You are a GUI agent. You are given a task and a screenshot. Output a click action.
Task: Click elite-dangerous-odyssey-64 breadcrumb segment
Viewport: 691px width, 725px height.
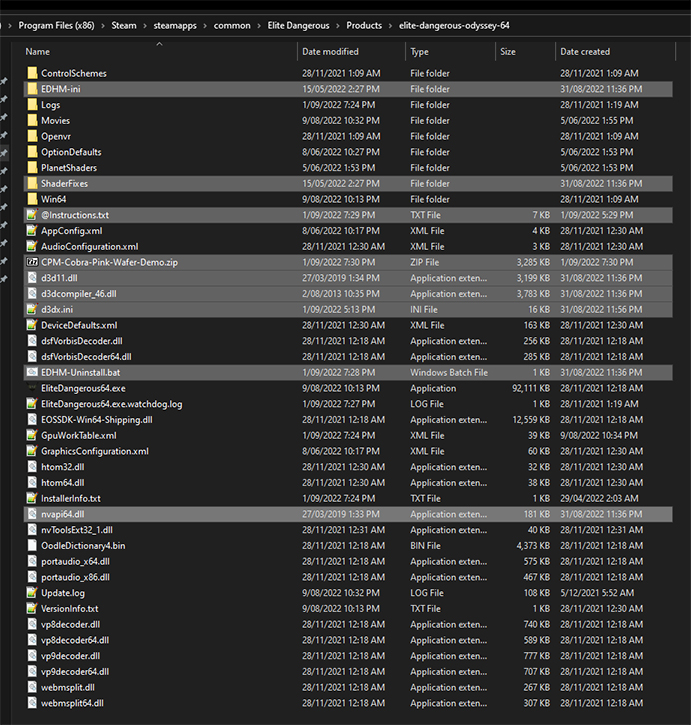[454, 25]
